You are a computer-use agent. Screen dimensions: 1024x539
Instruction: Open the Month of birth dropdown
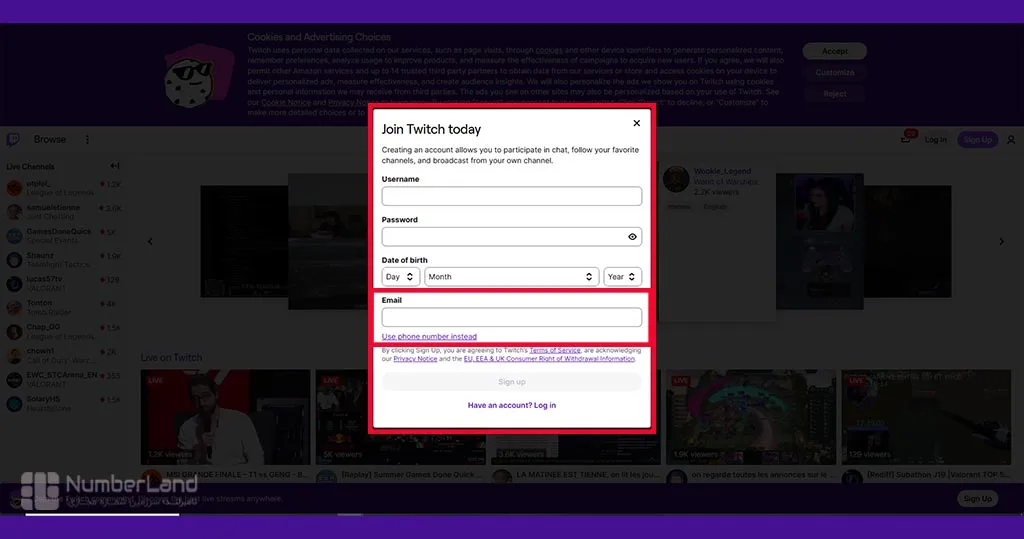point(511,277)
